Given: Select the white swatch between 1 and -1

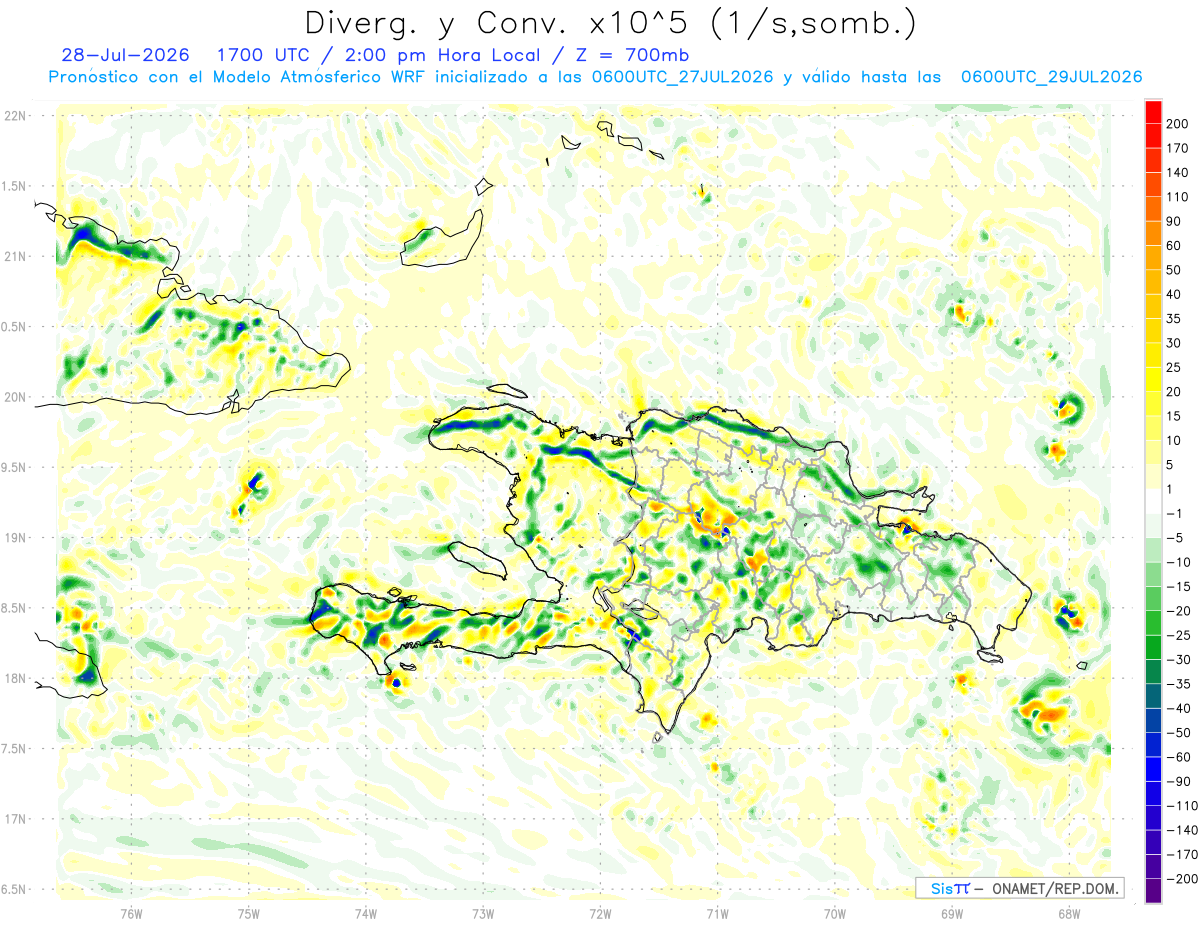Looking at the screenshot, I should pos(1154,501).
